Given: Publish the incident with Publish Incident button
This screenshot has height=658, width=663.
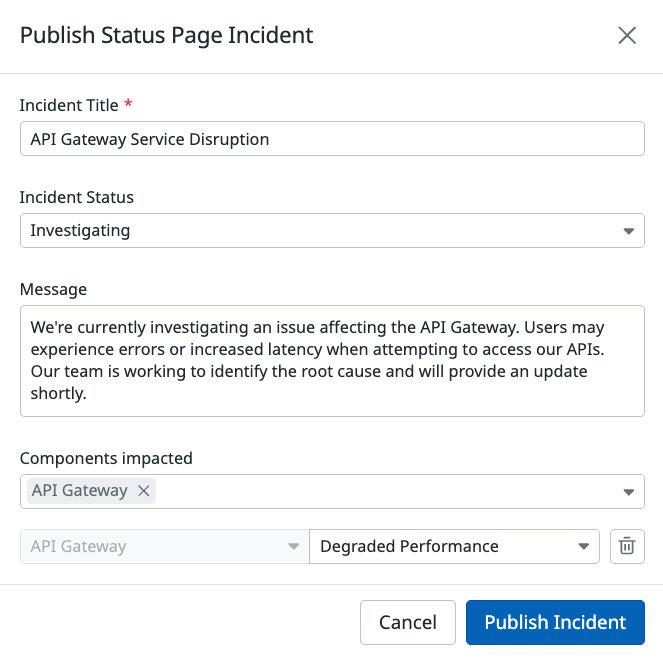Looking at the screenshot, I should tap(555, 622).
